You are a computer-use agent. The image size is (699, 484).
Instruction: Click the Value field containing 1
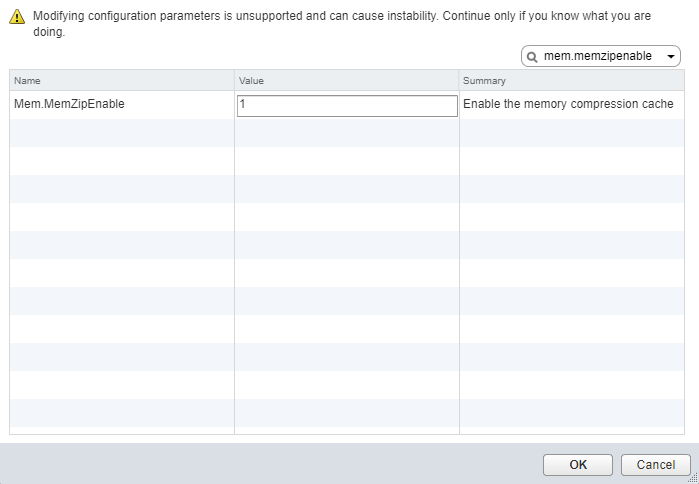[x=346, y=105]
